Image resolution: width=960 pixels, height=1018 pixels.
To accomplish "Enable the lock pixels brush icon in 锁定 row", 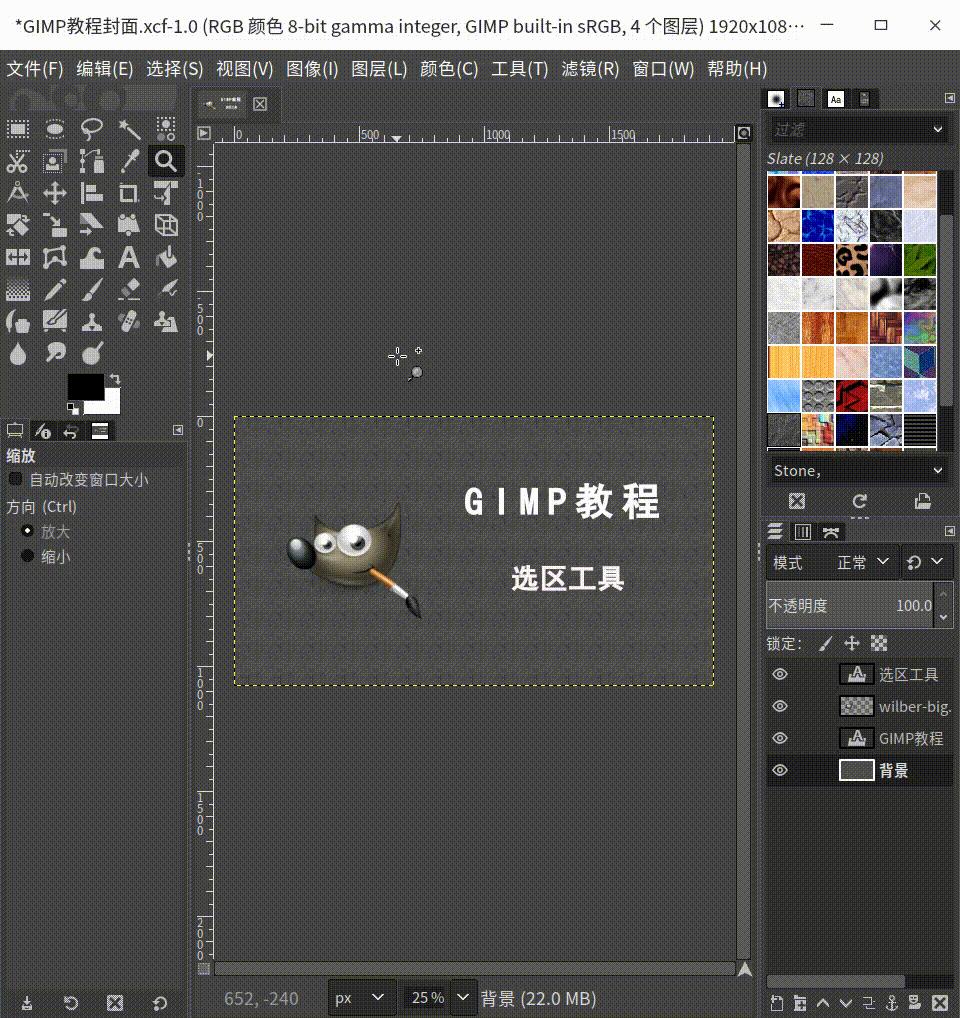I will (825, 643).
